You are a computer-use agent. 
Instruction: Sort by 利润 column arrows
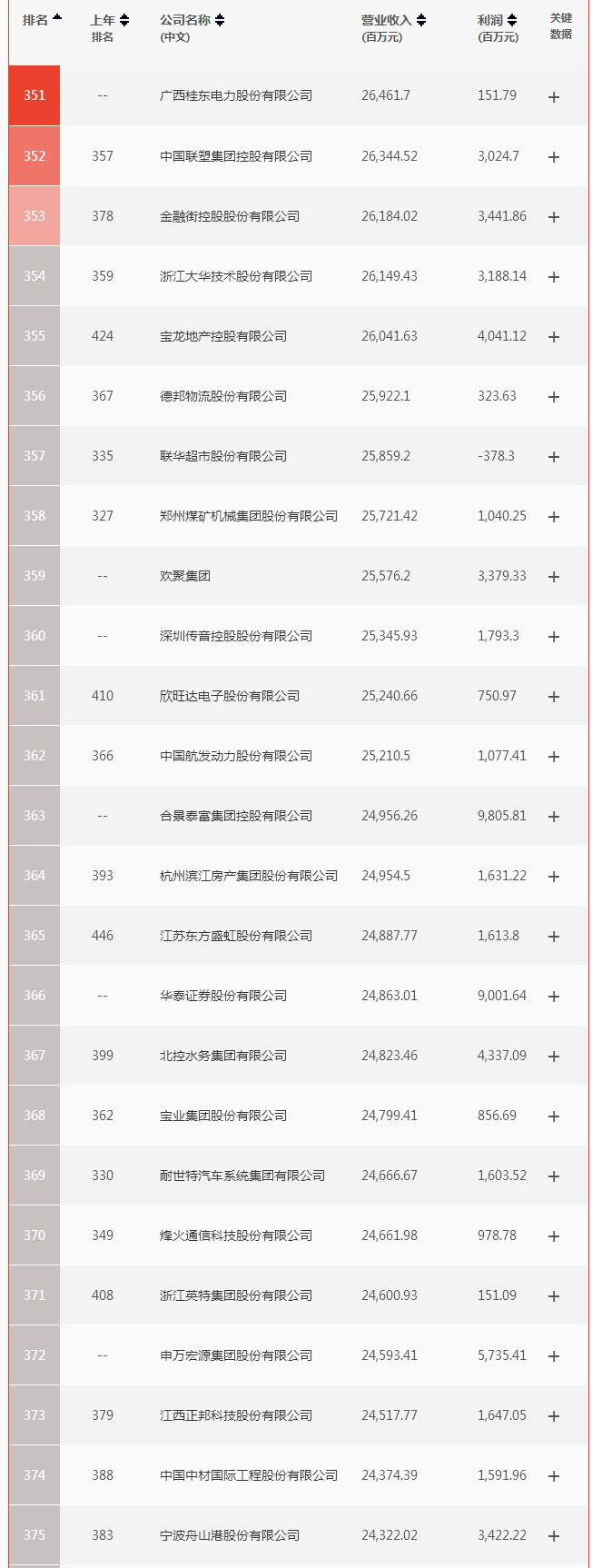pos(512,20)
